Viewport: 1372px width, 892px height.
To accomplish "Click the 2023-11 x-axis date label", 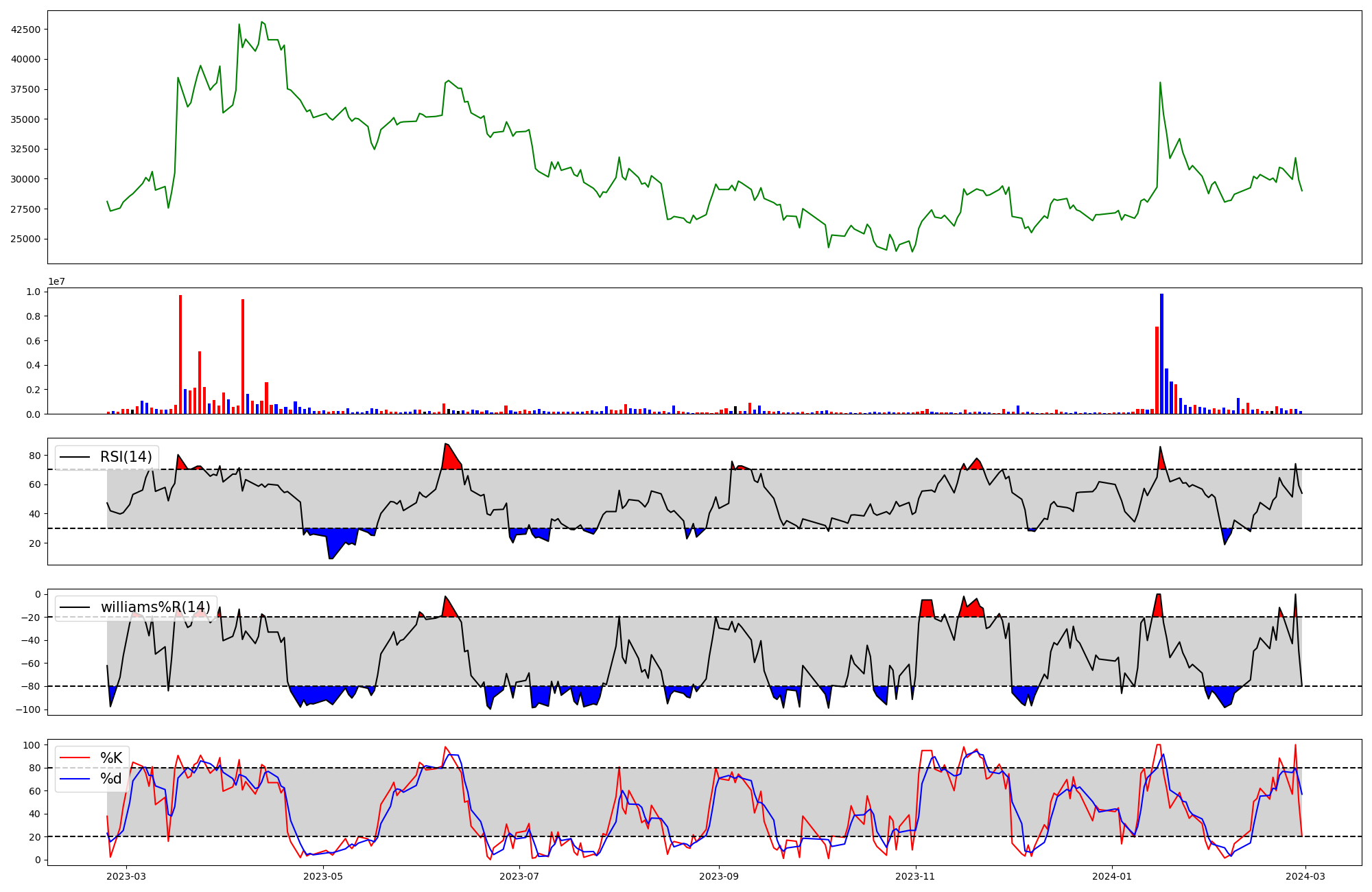I will click(916, 876).
